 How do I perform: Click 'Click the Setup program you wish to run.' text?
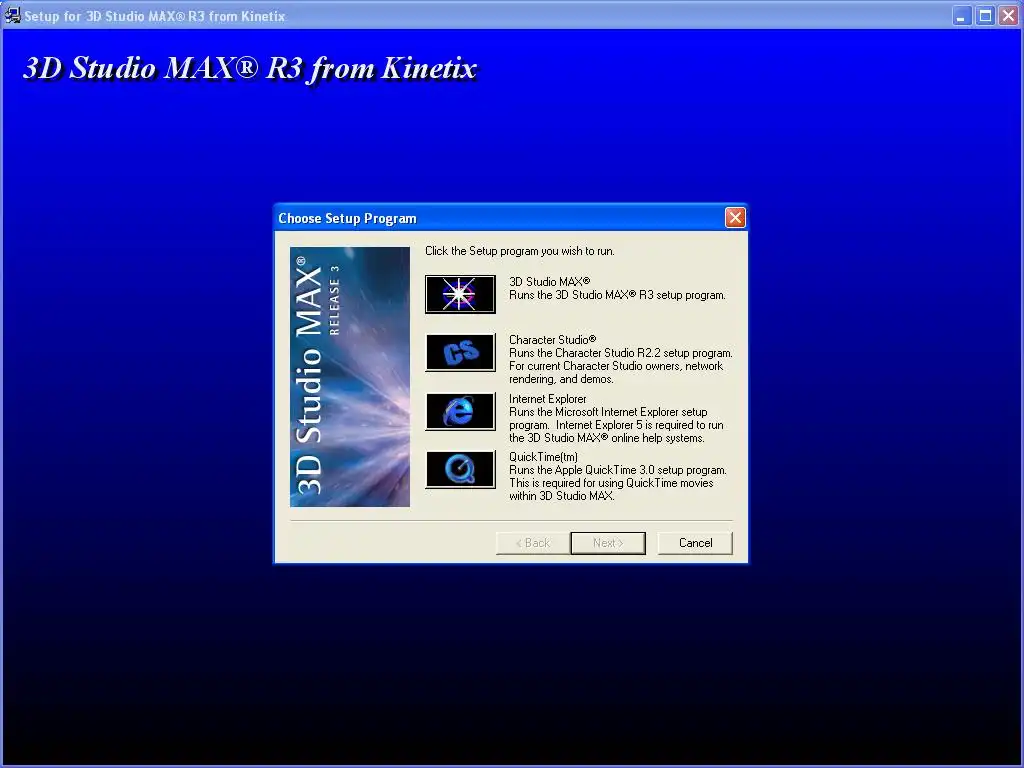520,251
